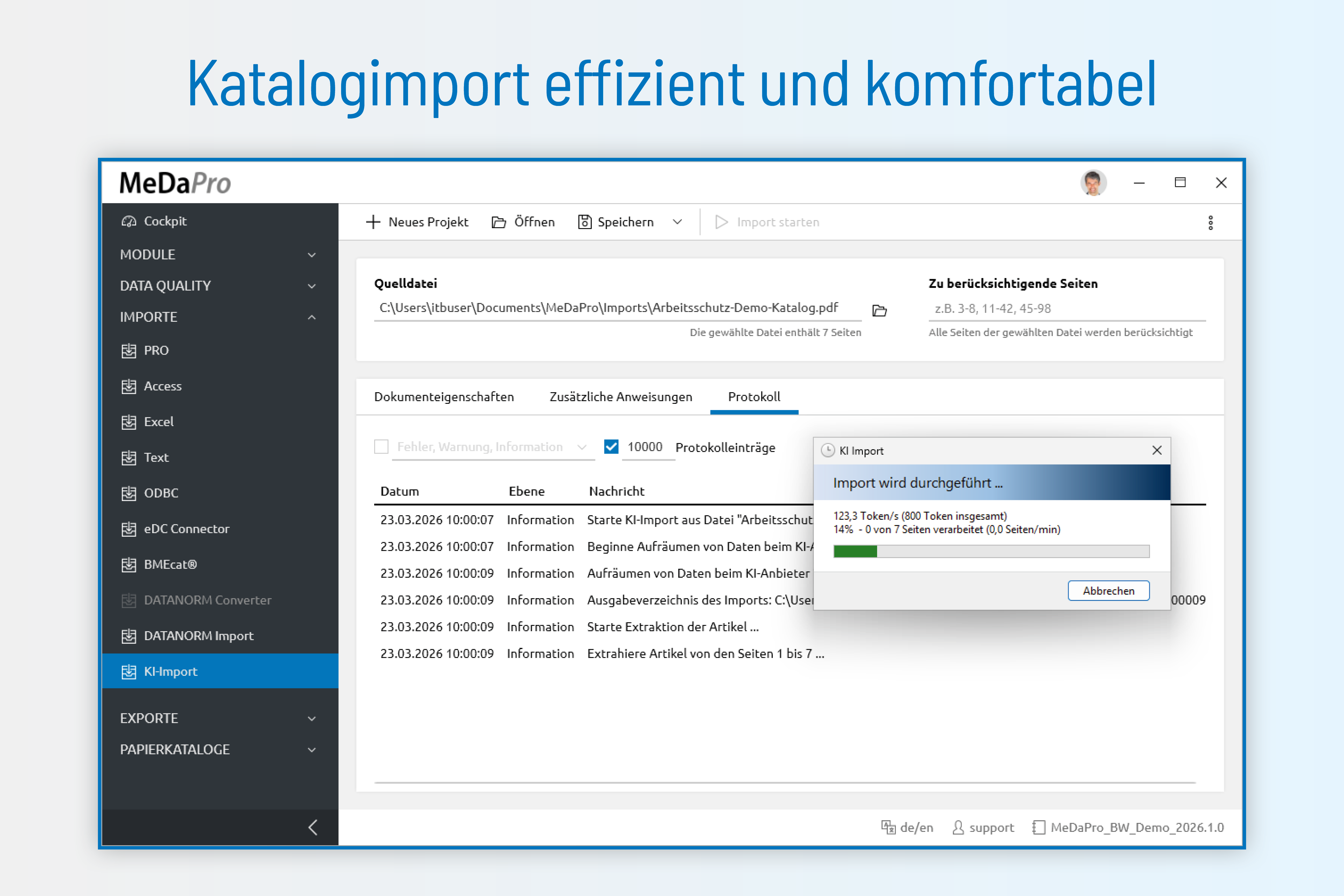Click the import progress bar

(x=991, y=551)
